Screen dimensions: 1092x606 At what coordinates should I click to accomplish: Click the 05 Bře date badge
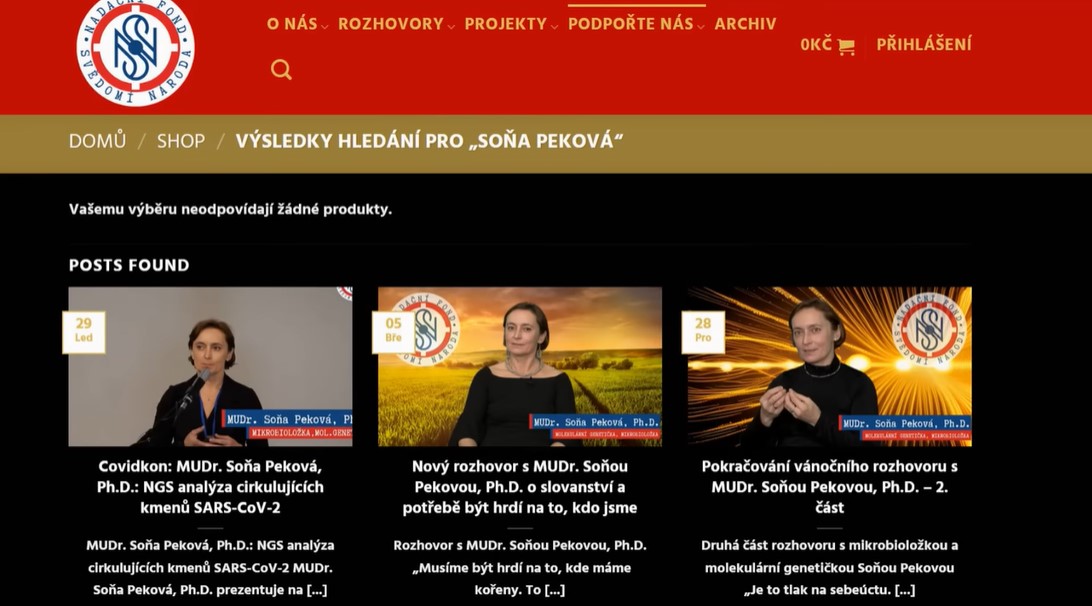tap(393, 332)
